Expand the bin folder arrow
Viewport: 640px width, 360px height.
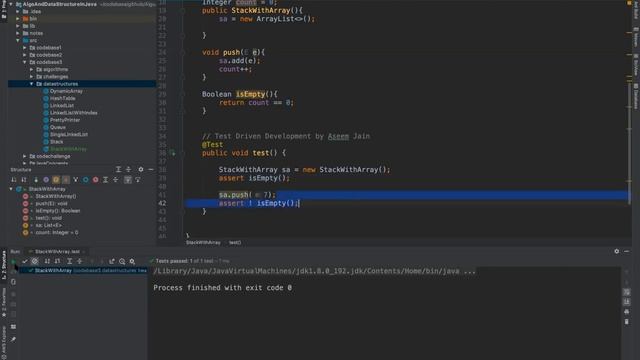[x=18, y=19]
